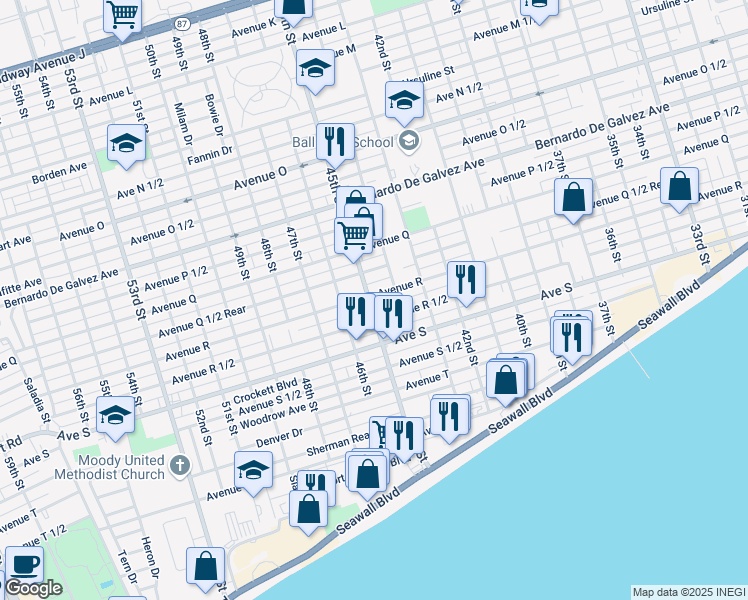Viewport: 748px width, 600px height.
Task: Click the Ursuline St label near 42nd St
Action: tap(428, 76)
